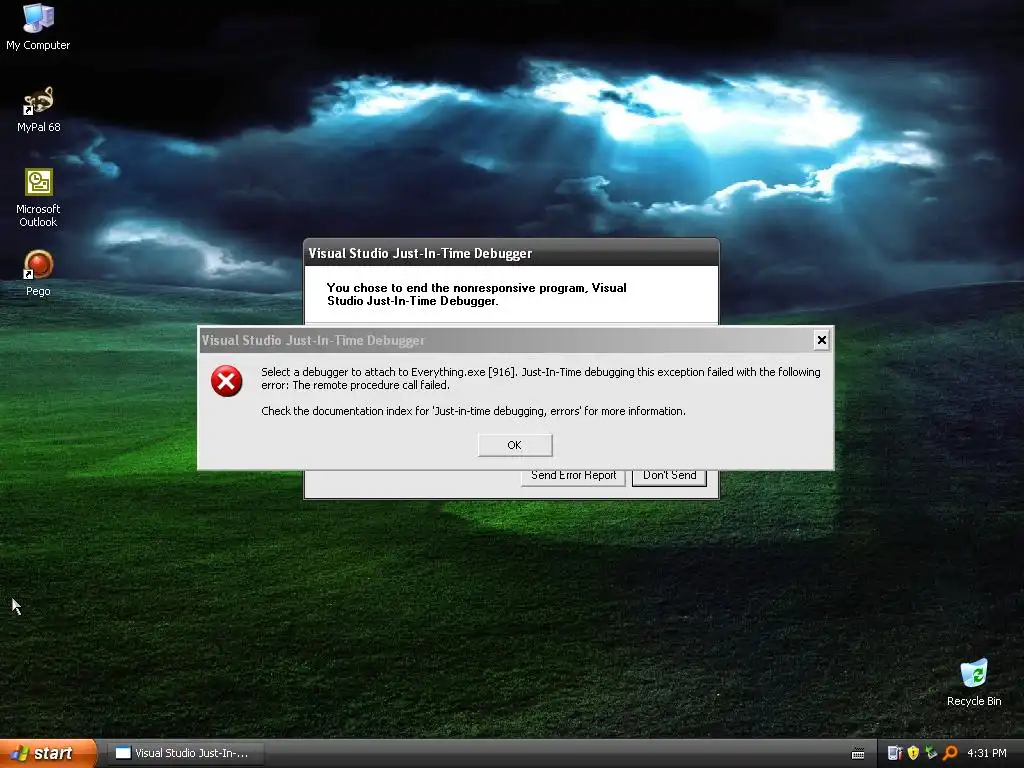
Task: Click the red error X icon in dialog
Action: pyautogui.click(x=227, y=381)
